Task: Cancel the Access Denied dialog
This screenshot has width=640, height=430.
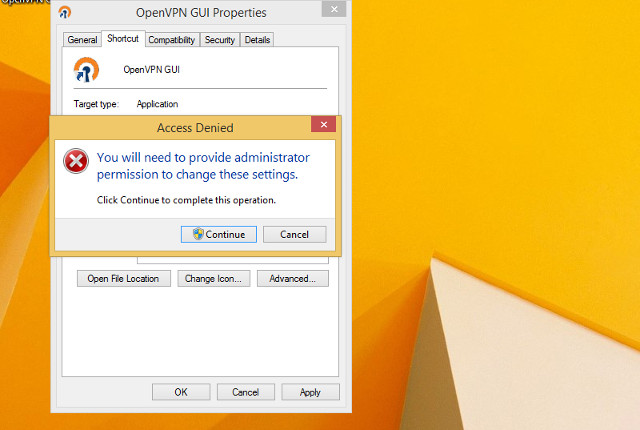Action: [295, 235]
